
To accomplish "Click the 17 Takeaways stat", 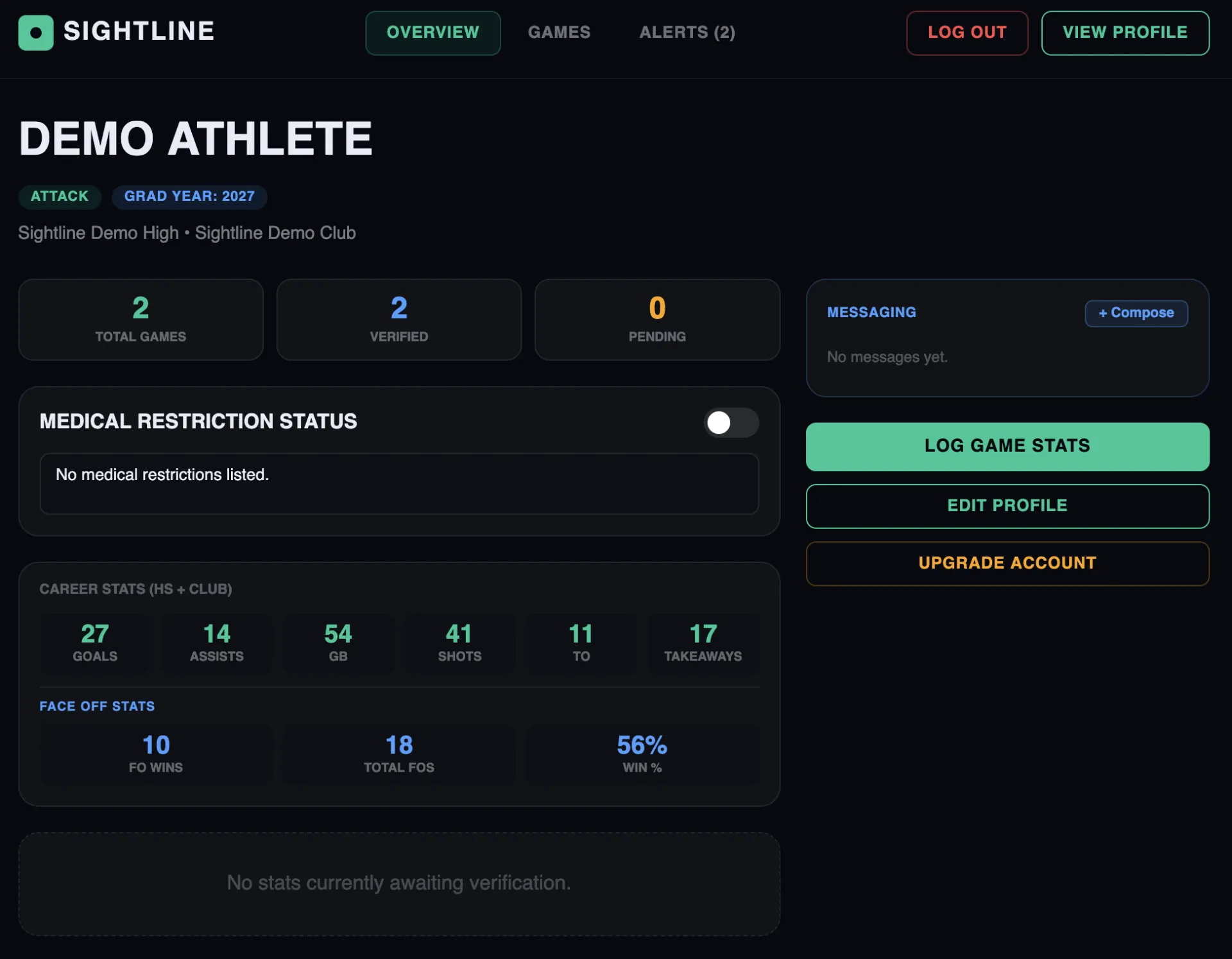I will 703,643.
